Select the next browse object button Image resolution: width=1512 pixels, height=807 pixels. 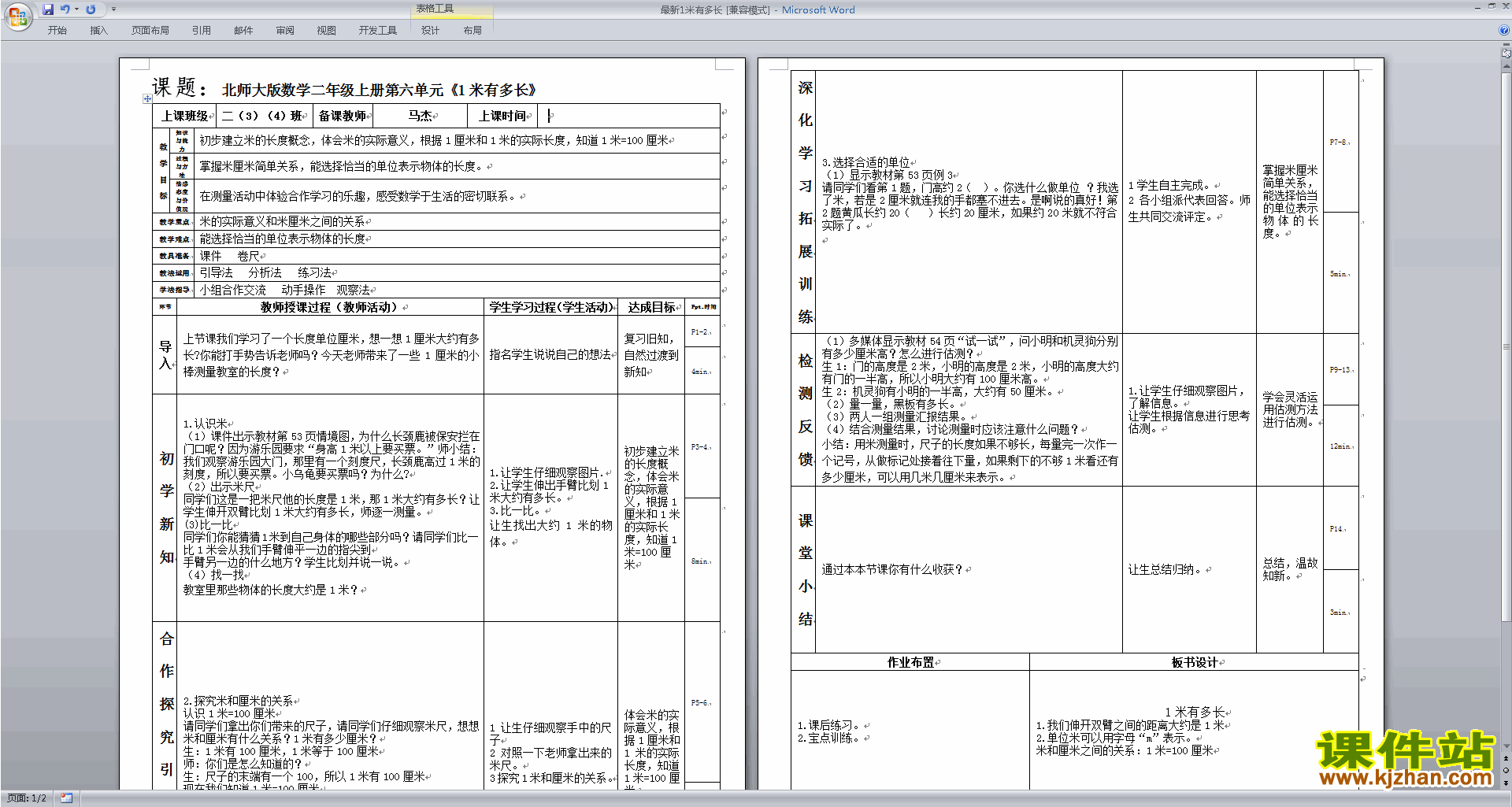pos(1506,783)
